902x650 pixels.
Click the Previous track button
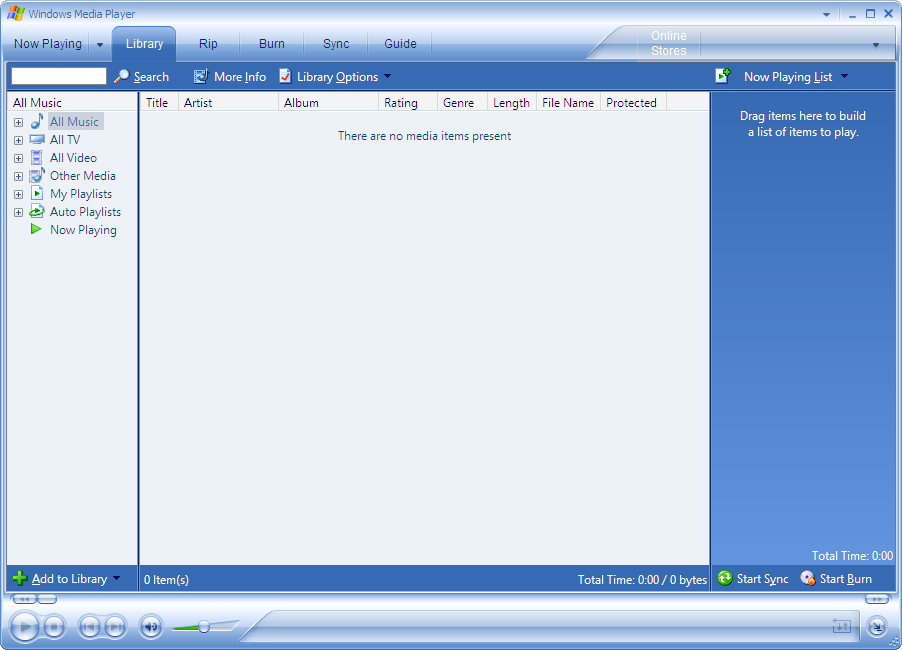(89, 626)
